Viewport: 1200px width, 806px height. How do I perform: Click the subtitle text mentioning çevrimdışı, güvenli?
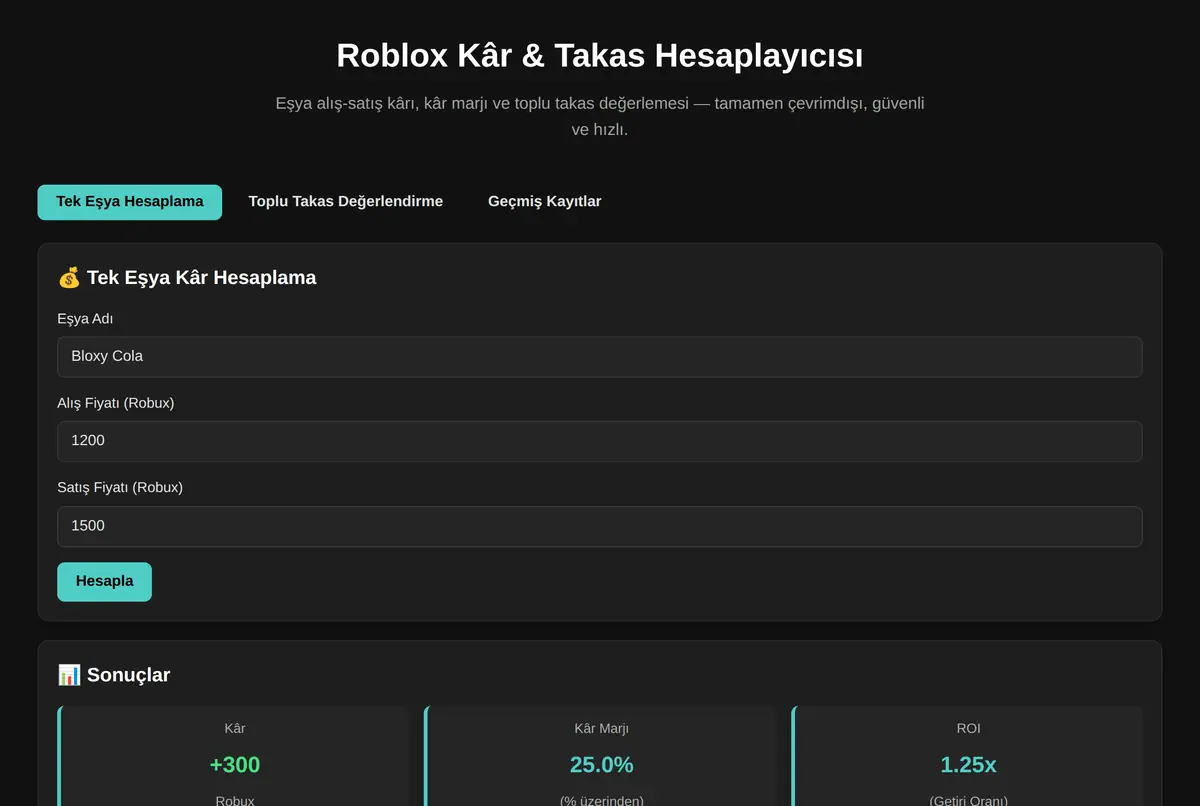click(x=600, y=116)
